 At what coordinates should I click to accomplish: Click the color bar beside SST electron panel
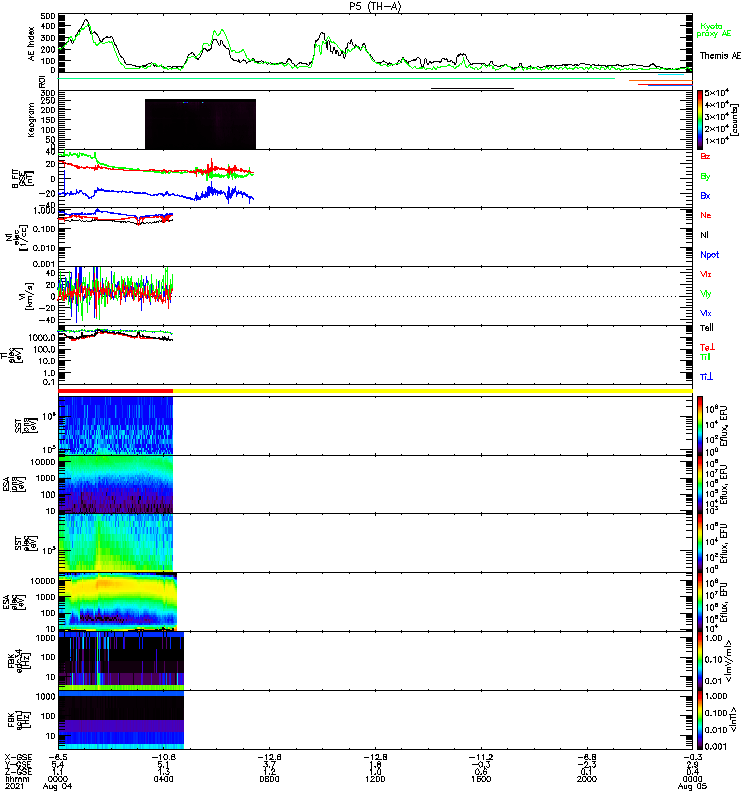tap(700, 543)
